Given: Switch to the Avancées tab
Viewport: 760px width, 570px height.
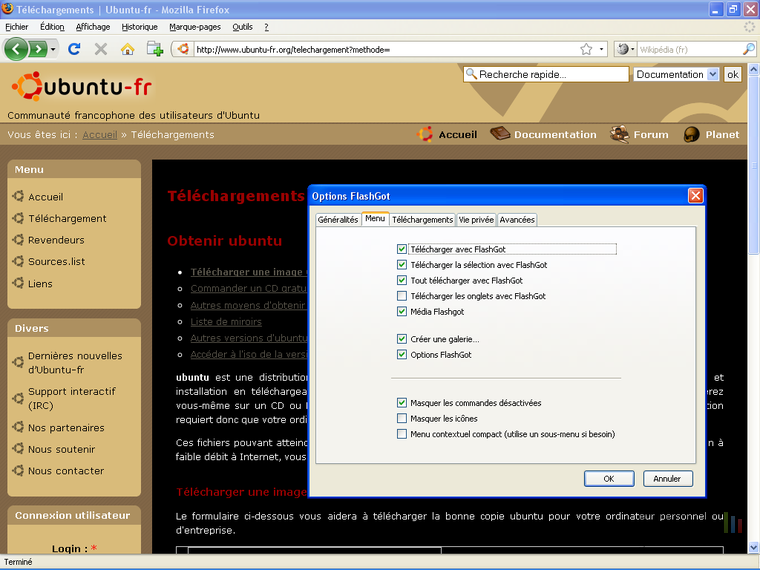Looking at the screenshot, I should coord(517,220).
